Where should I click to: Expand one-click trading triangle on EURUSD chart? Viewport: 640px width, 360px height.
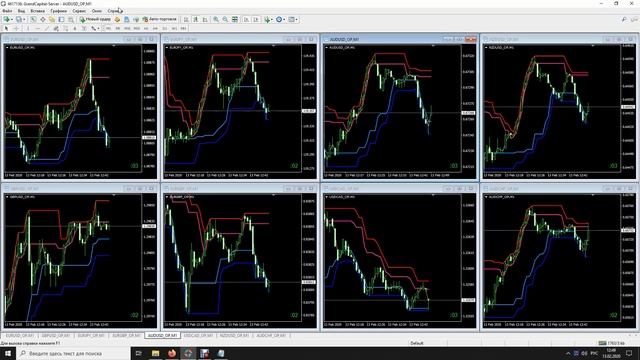(x=7, y=47)
